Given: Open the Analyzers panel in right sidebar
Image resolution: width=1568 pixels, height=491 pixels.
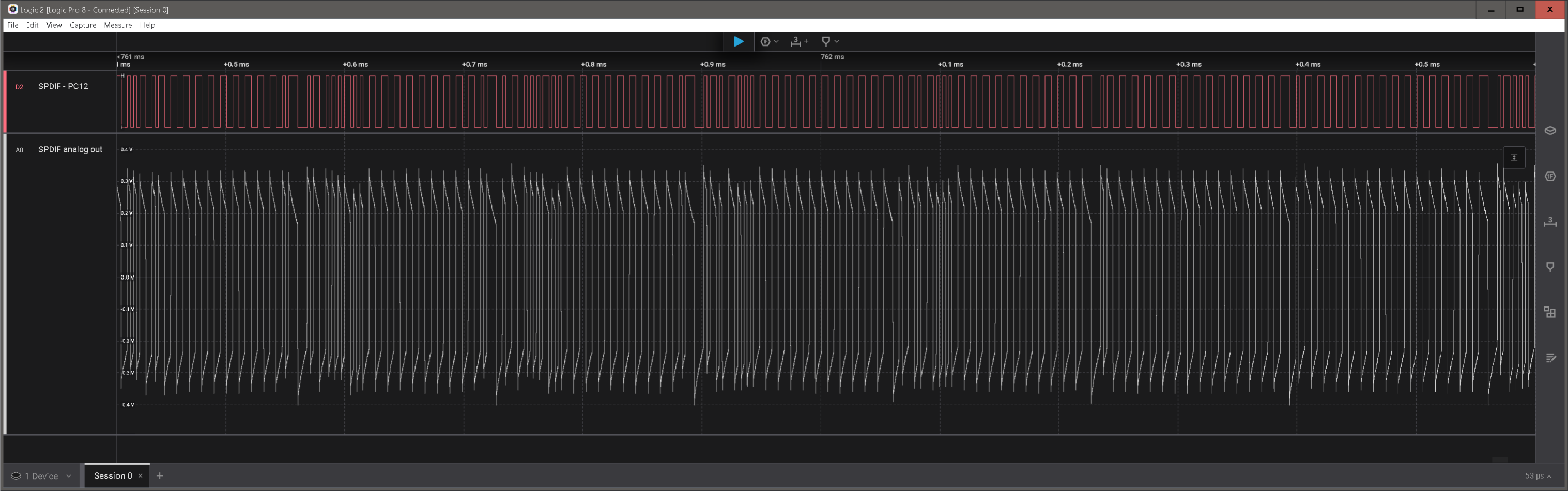Looking at the screenshot, I should coord(1550,176).
